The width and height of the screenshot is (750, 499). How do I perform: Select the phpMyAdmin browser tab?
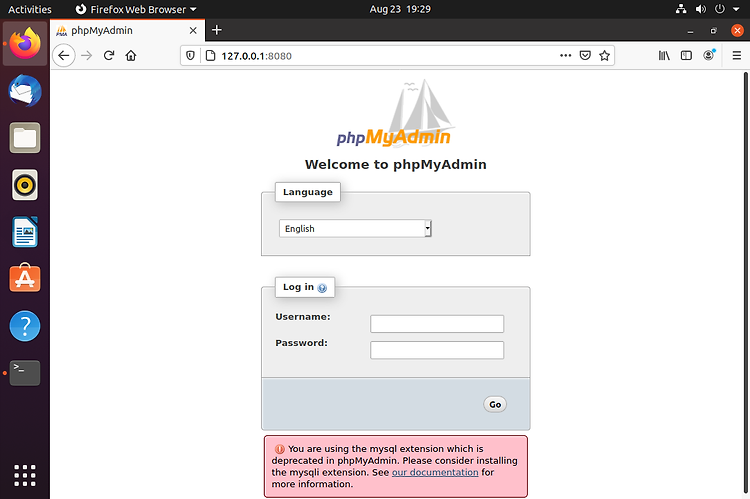(x=128, y=30)
